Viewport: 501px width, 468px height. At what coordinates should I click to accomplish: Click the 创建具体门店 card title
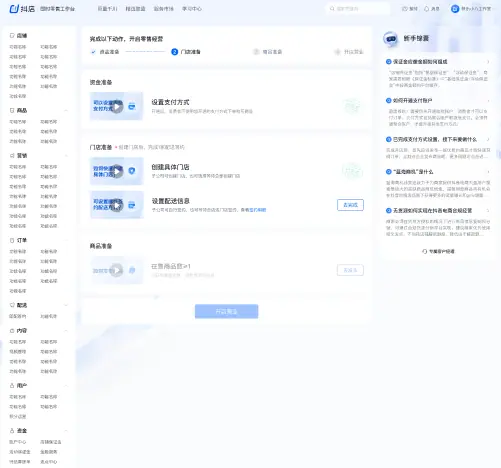click(x=170, y=167)
